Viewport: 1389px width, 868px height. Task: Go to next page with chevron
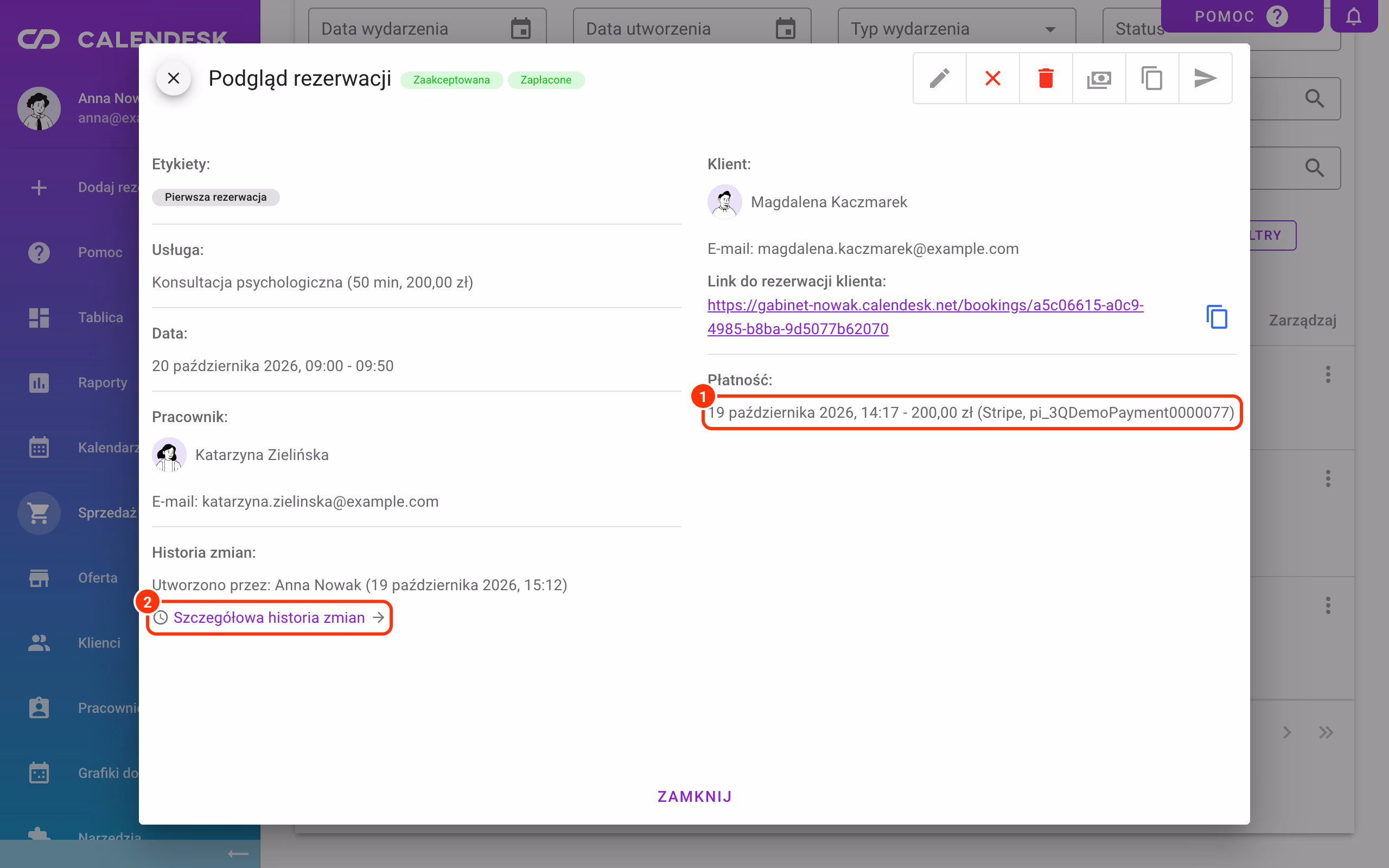click(1287, 732)
